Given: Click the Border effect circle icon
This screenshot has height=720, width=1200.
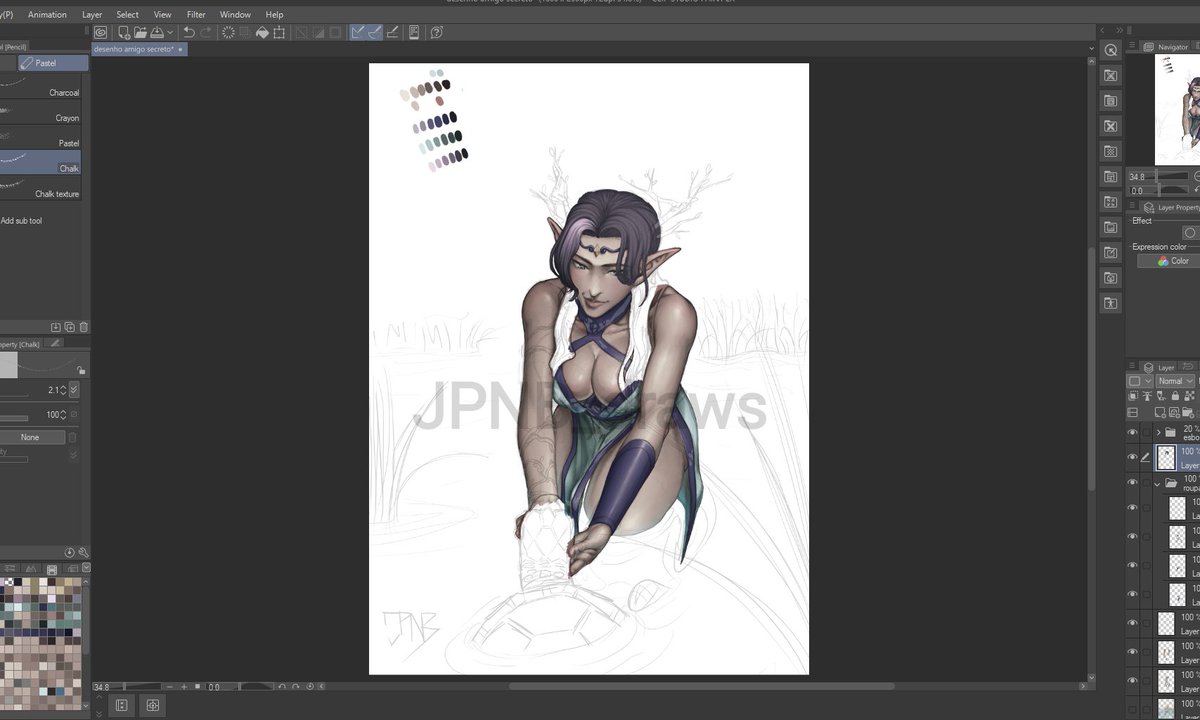Looking at the screenshot, I should 1190,233.
